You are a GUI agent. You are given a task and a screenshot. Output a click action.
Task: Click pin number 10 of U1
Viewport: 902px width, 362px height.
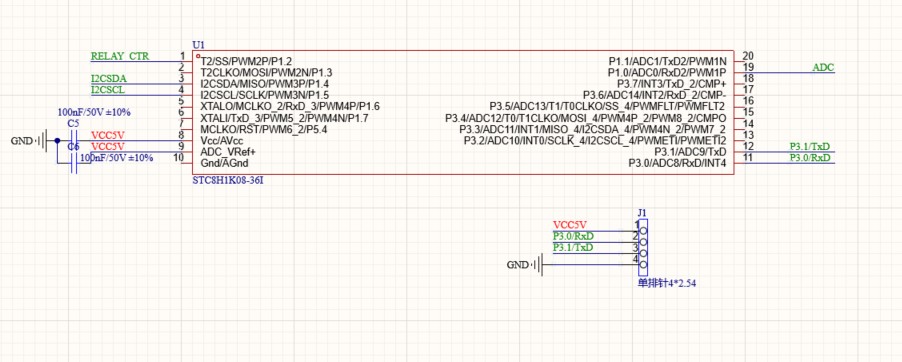point(179,158)
